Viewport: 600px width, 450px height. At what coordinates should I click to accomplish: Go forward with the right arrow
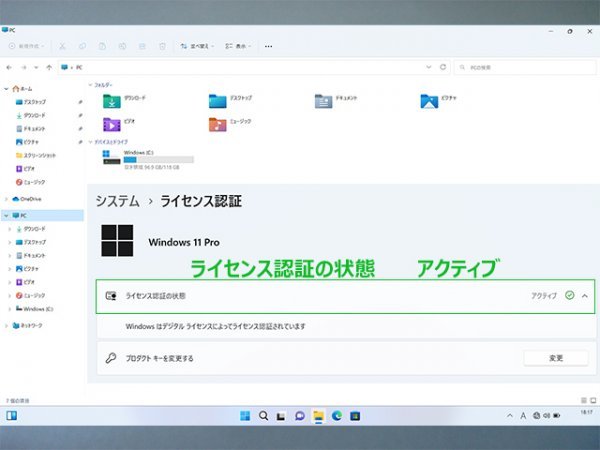click(x=24, y=67)
